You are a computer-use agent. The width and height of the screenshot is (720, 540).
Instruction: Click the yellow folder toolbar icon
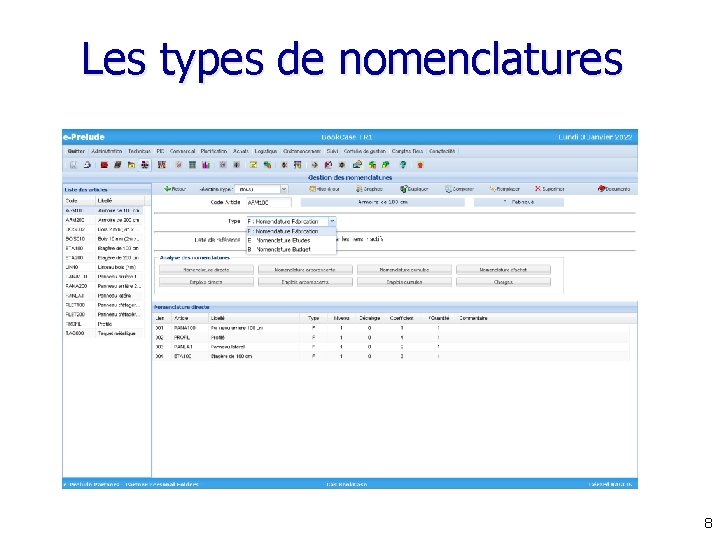tap(131, 165)
